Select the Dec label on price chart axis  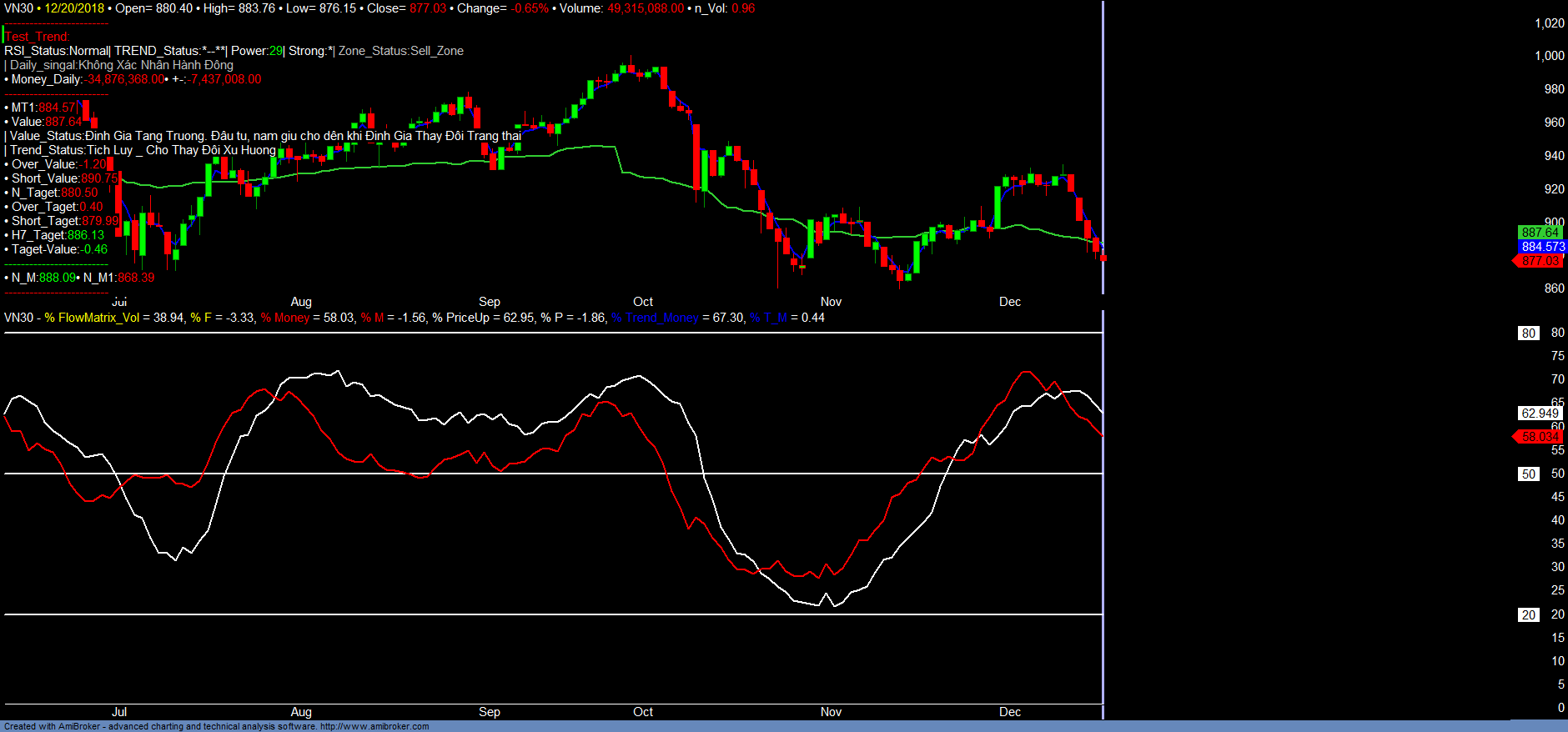[x=1010, y=302]
